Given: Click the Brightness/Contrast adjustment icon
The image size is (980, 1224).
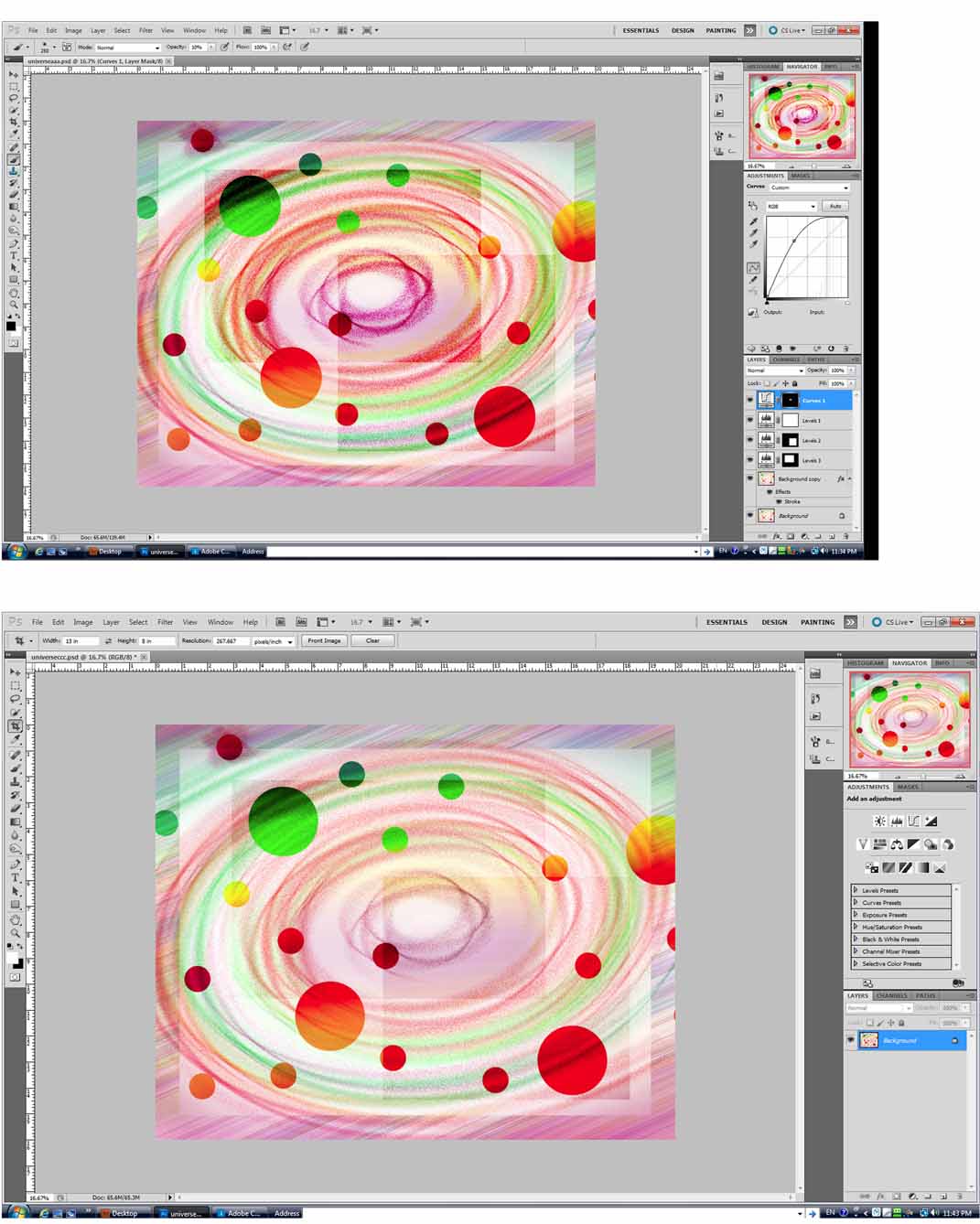Looking at the screenshot, I should pos(879,821).
